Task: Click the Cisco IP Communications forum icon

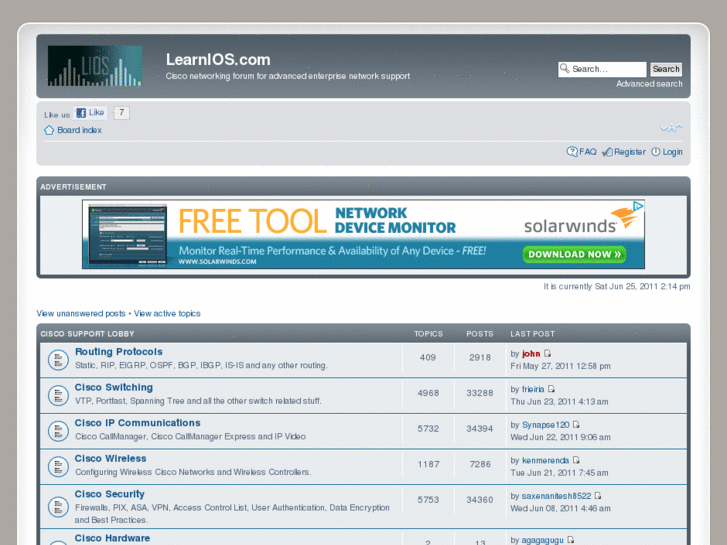Action: 58,431
